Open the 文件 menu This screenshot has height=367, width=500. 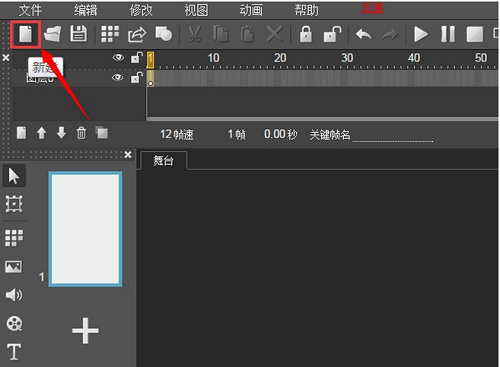point(30,10)
